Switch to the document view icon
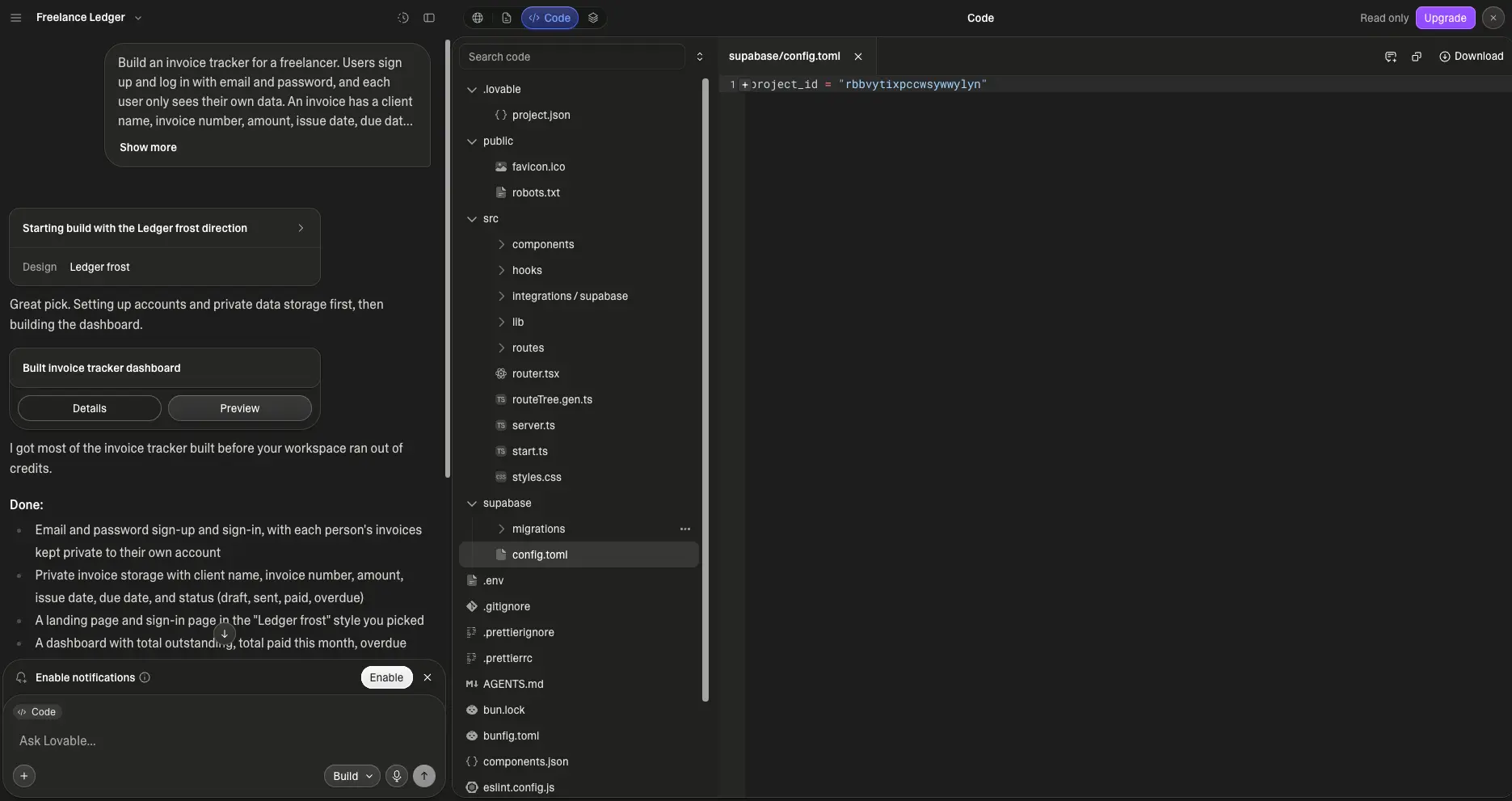 pos(507,18)
